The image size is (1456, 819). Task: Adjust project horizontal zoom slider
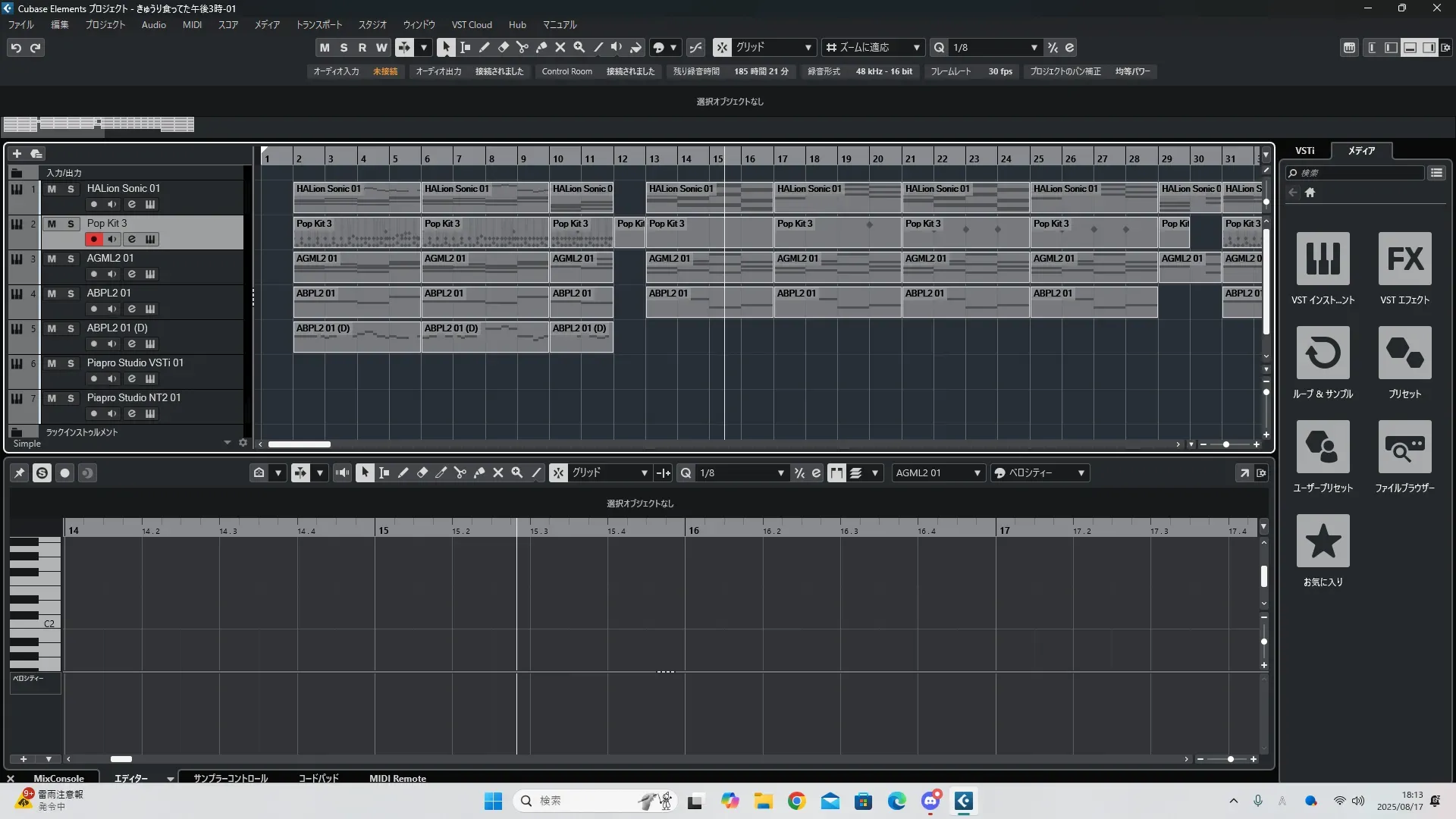click(1225, 444)
